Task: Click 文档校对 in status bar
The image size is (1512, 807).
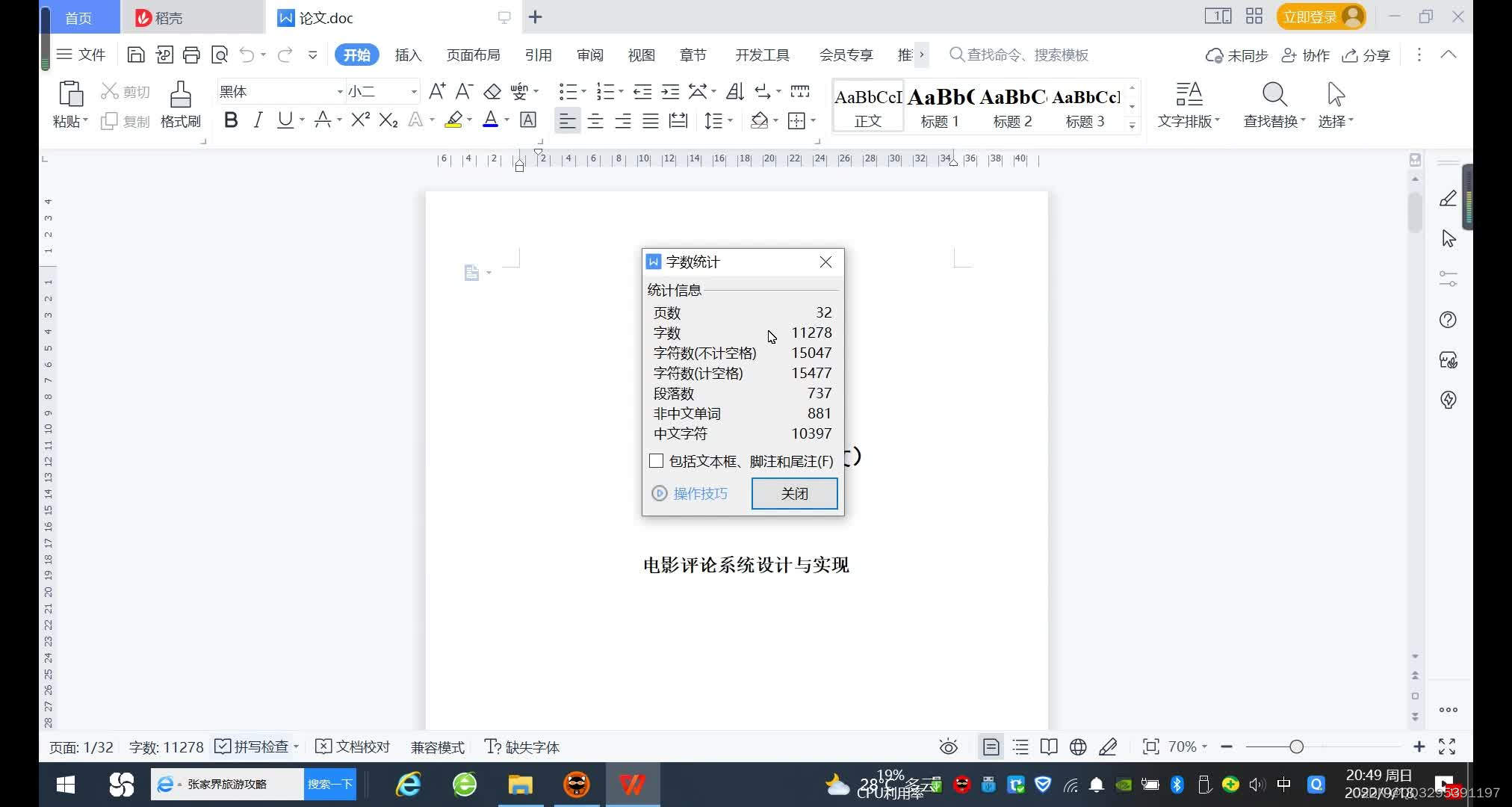Action: click(x=353, y=746)
